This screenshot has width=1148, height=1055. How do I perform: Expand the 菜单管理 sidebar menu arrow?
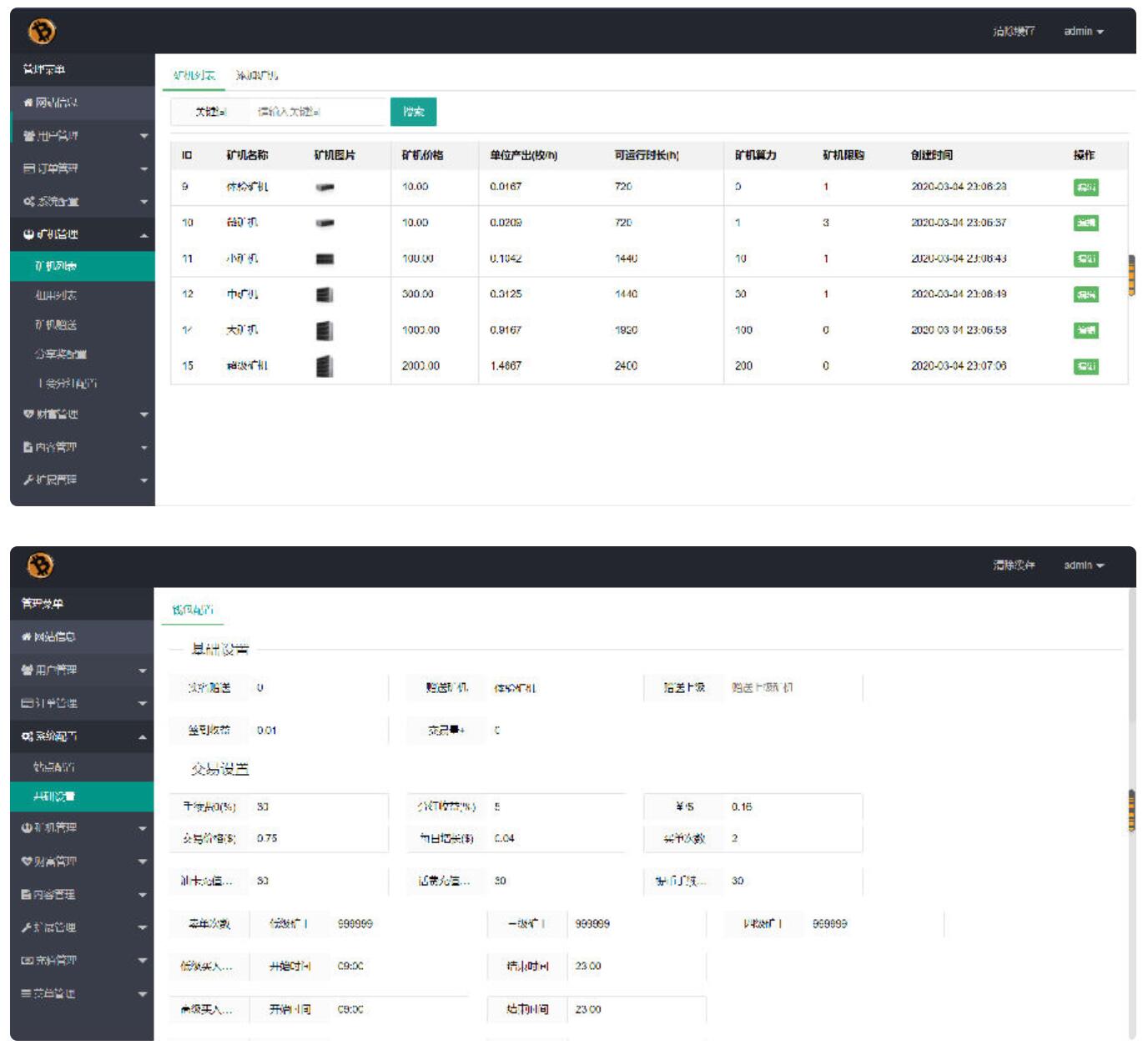pos(143,994)
